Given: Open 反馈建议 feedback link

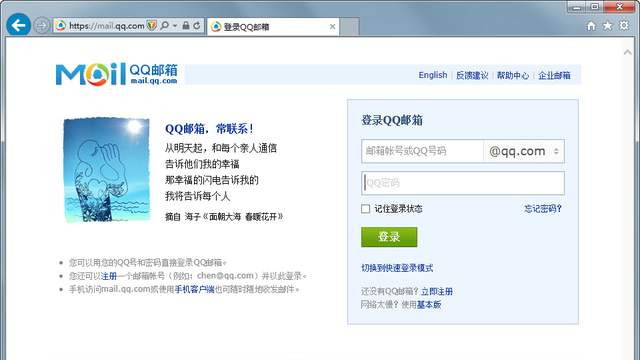Looking at the screenshot, I should [472, 76].
